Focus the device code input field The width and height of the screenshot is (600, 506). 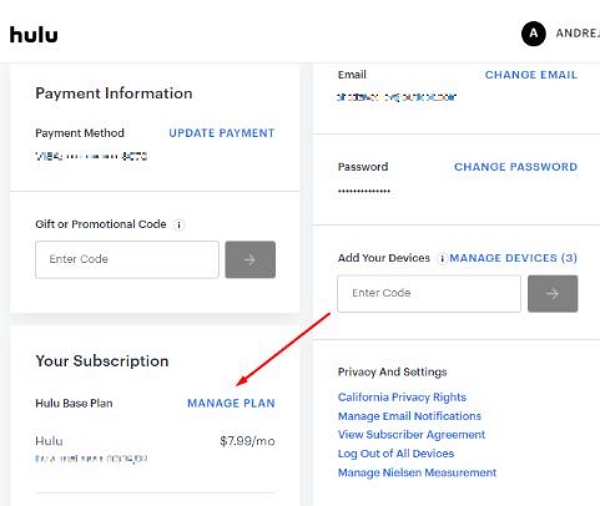[429, 294]
